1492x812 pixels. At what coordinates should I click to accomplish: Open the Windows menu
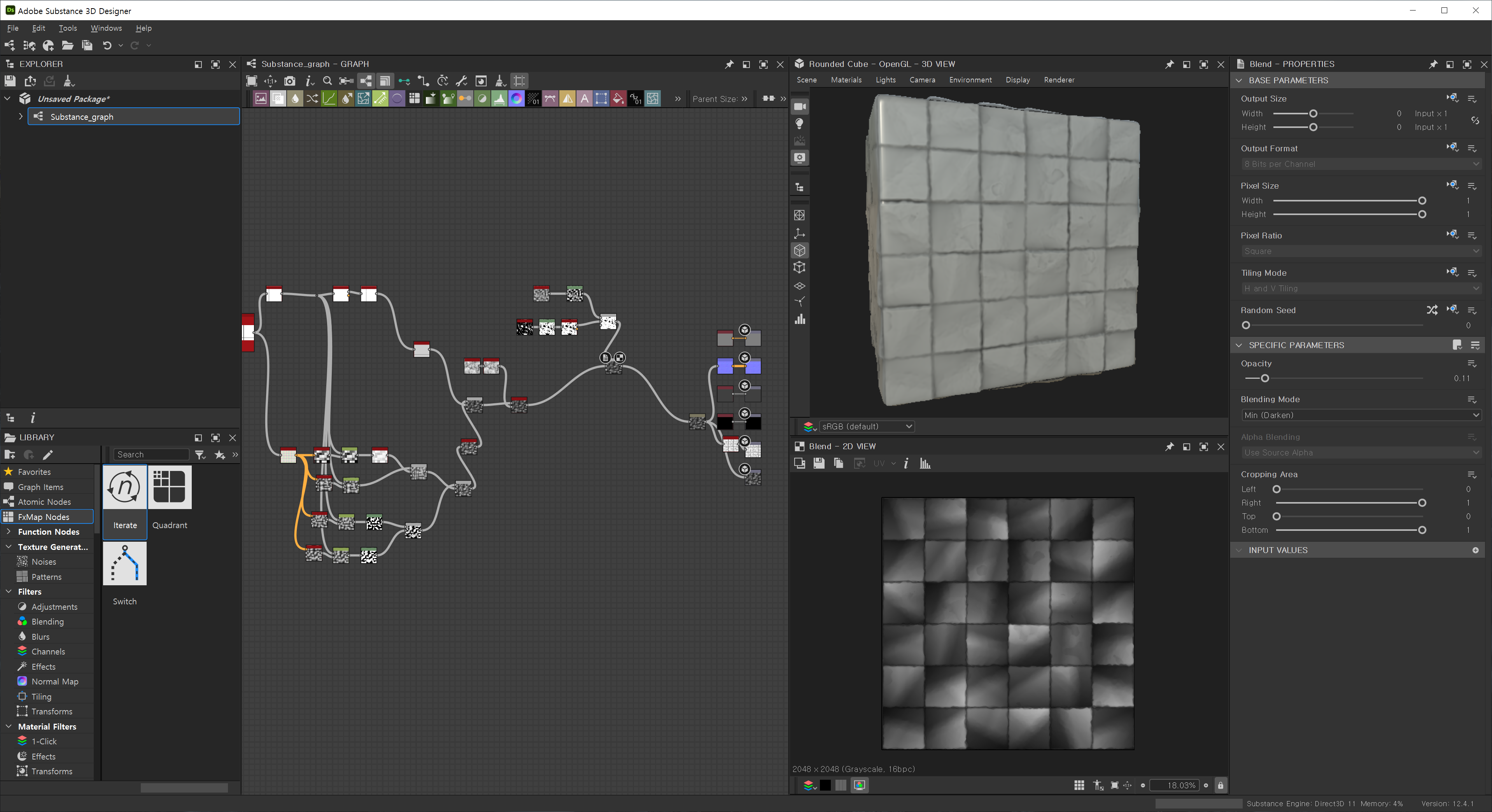click(x=106, y=28)
